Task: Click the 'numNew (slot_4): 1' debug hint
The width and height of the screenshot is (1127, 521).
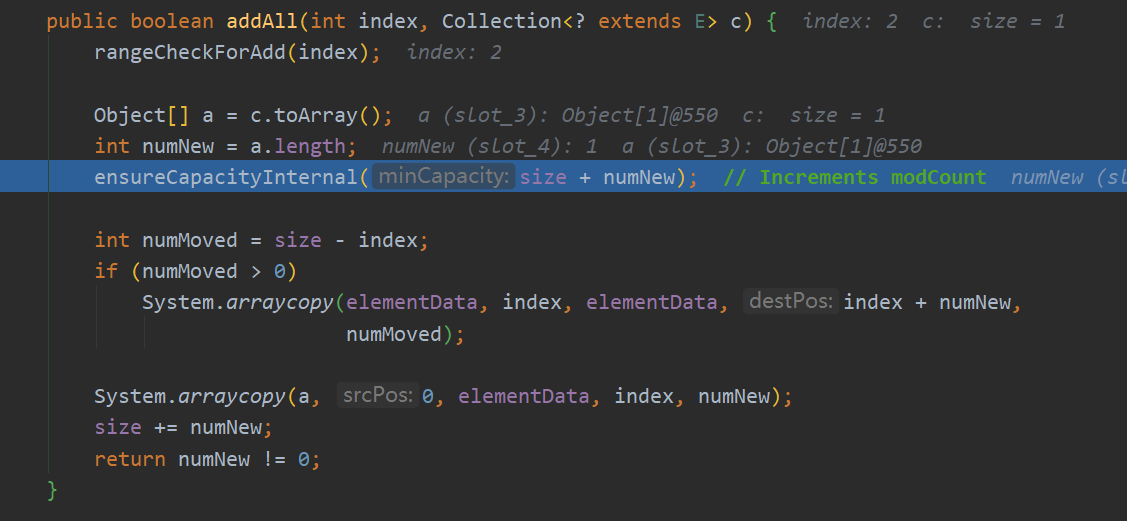Action: point(489,147)
